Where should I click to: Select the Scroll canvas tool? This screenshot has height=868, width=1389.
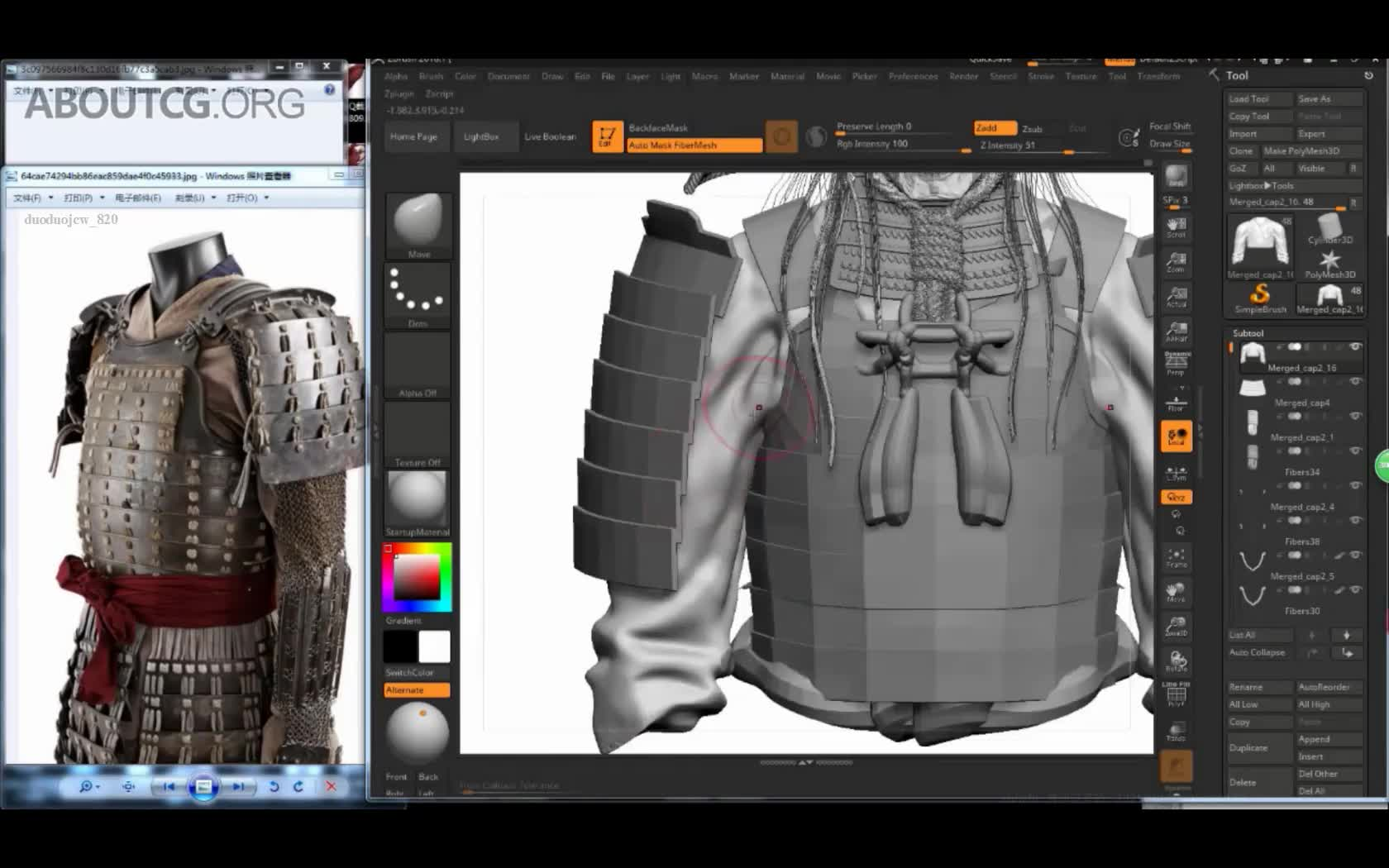1176,227
